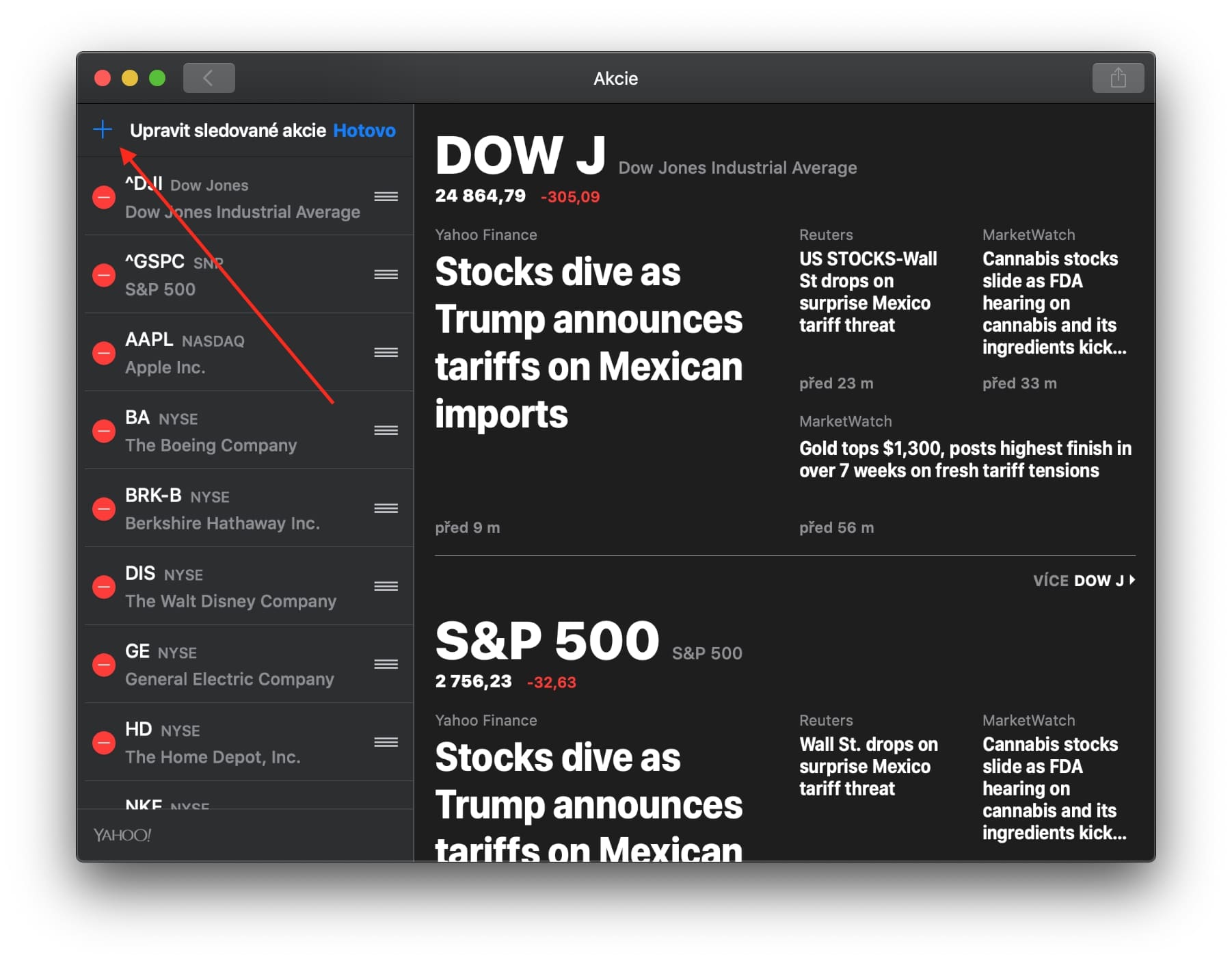Click the AAPL ticker symbol in the sidebar
1232x963 pixels.
click(x=149, y=339)
